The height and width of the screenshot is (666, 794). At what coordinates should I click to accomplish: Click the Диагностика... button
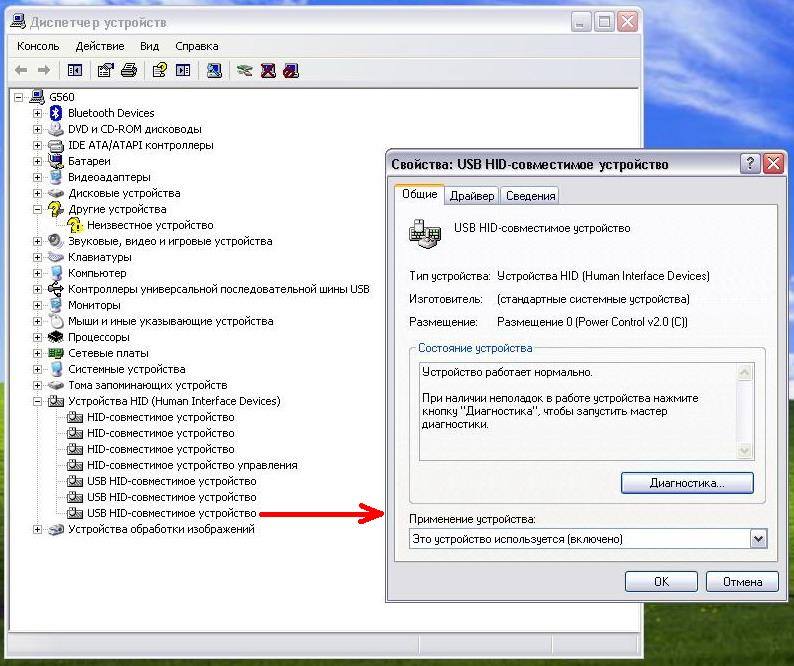686,483
